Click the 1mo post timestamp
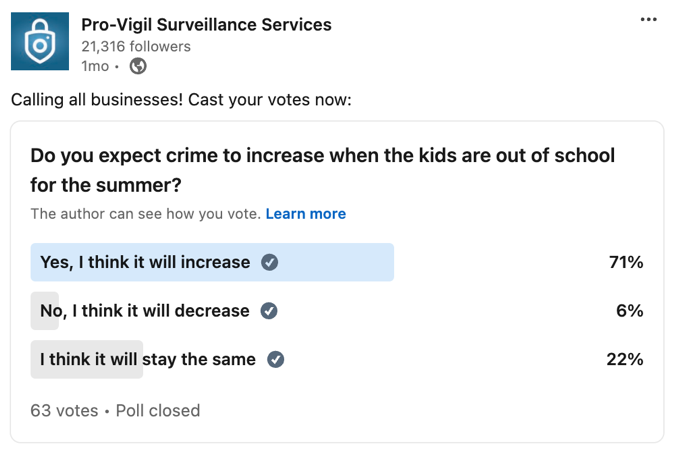The image size is (679, 451). (x=95, y=66)
